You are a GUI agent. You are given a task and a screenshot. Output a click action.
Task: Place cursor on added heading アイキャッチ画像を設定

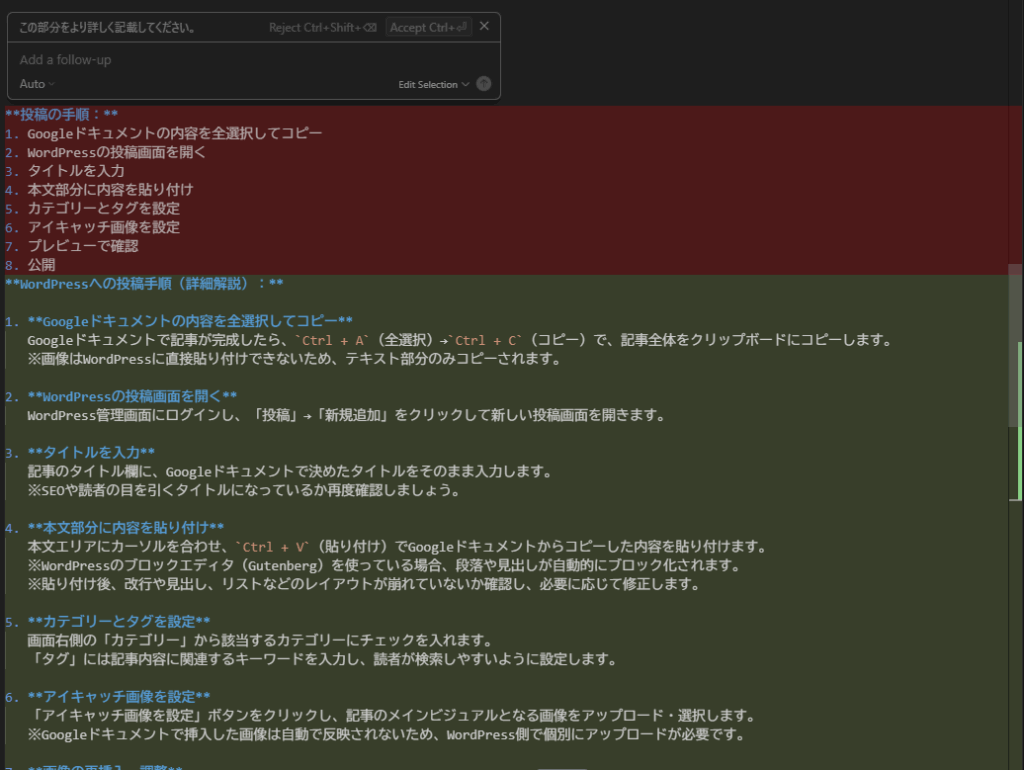pos(118,697)
